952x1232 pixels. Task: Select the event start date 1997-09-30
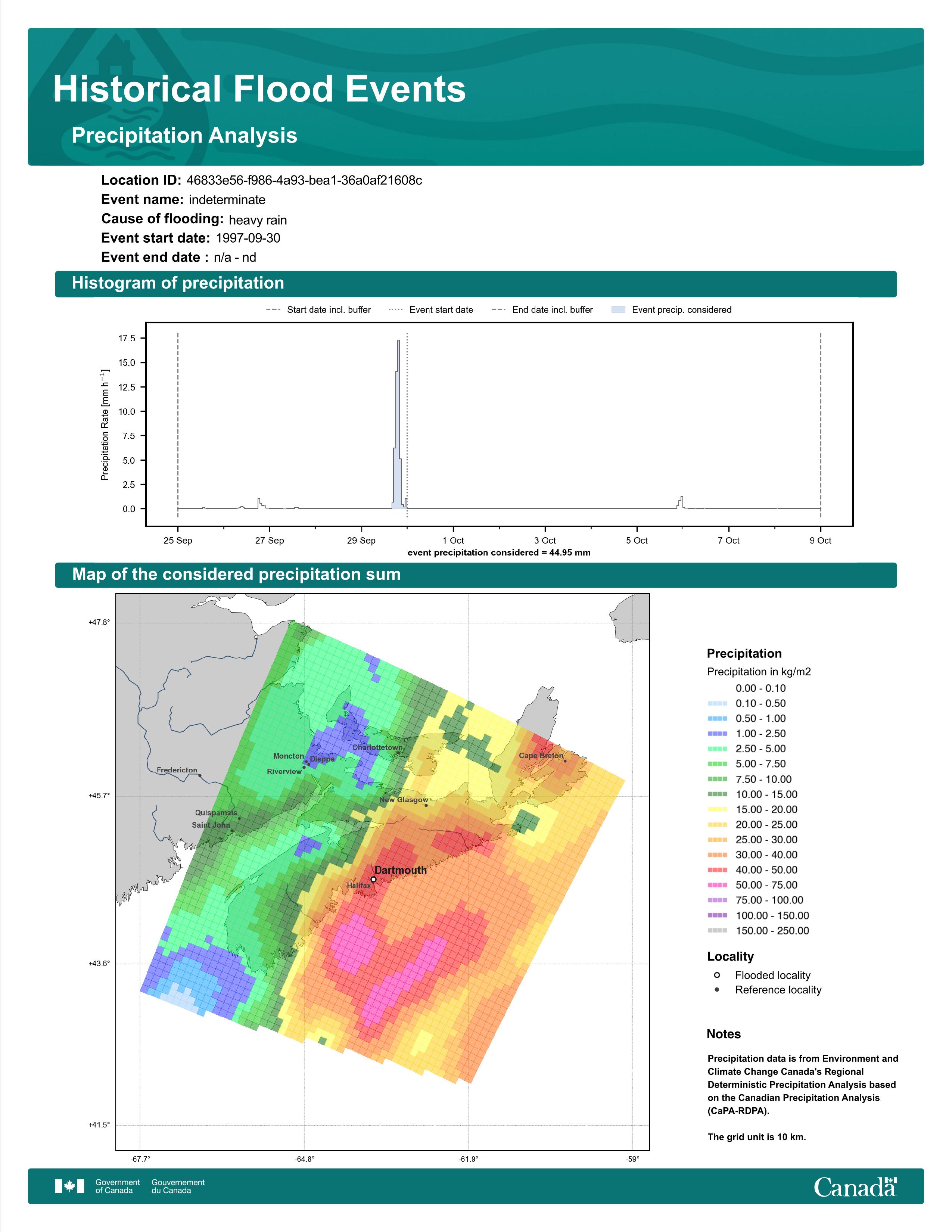pos(248,238)
